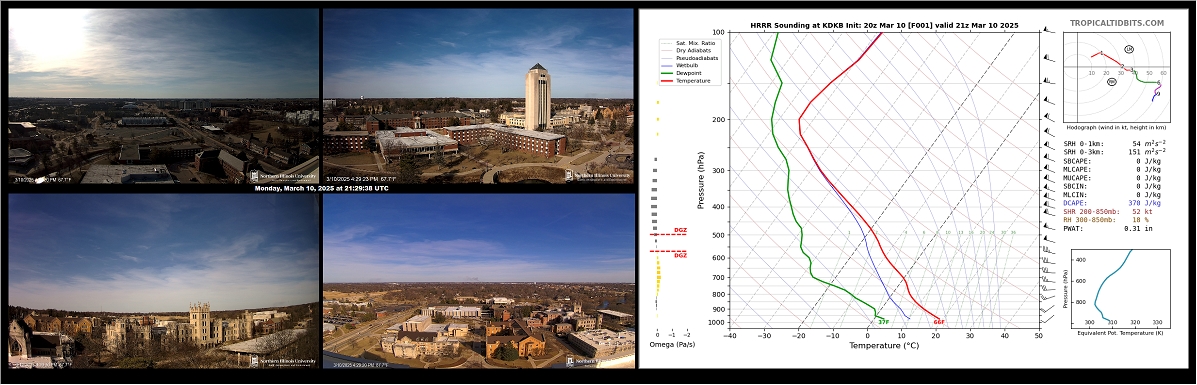Screen dimensions: 1197x385
Task: Open the tall tower webcam view
Action: (x=479, y=95)
